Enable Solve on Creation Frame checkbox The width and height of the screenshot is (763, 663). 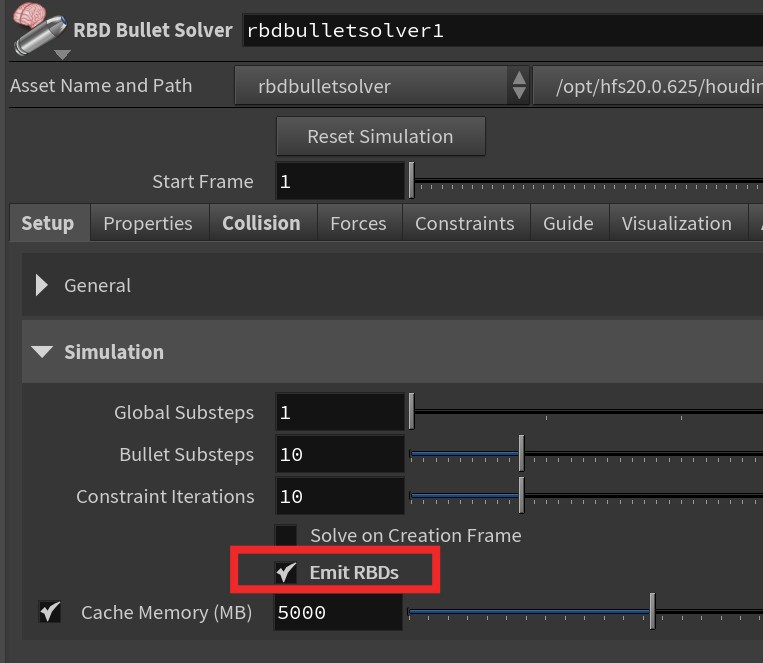click(x=286, y=535)
